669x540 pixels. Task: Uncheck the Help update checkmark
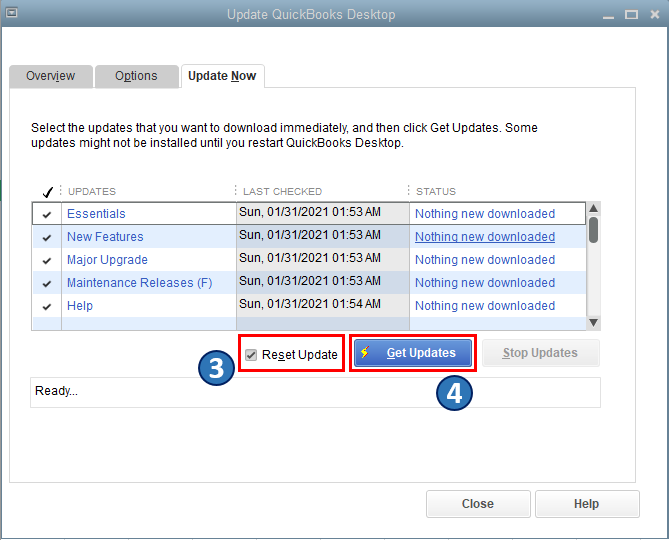click(47, 306)
